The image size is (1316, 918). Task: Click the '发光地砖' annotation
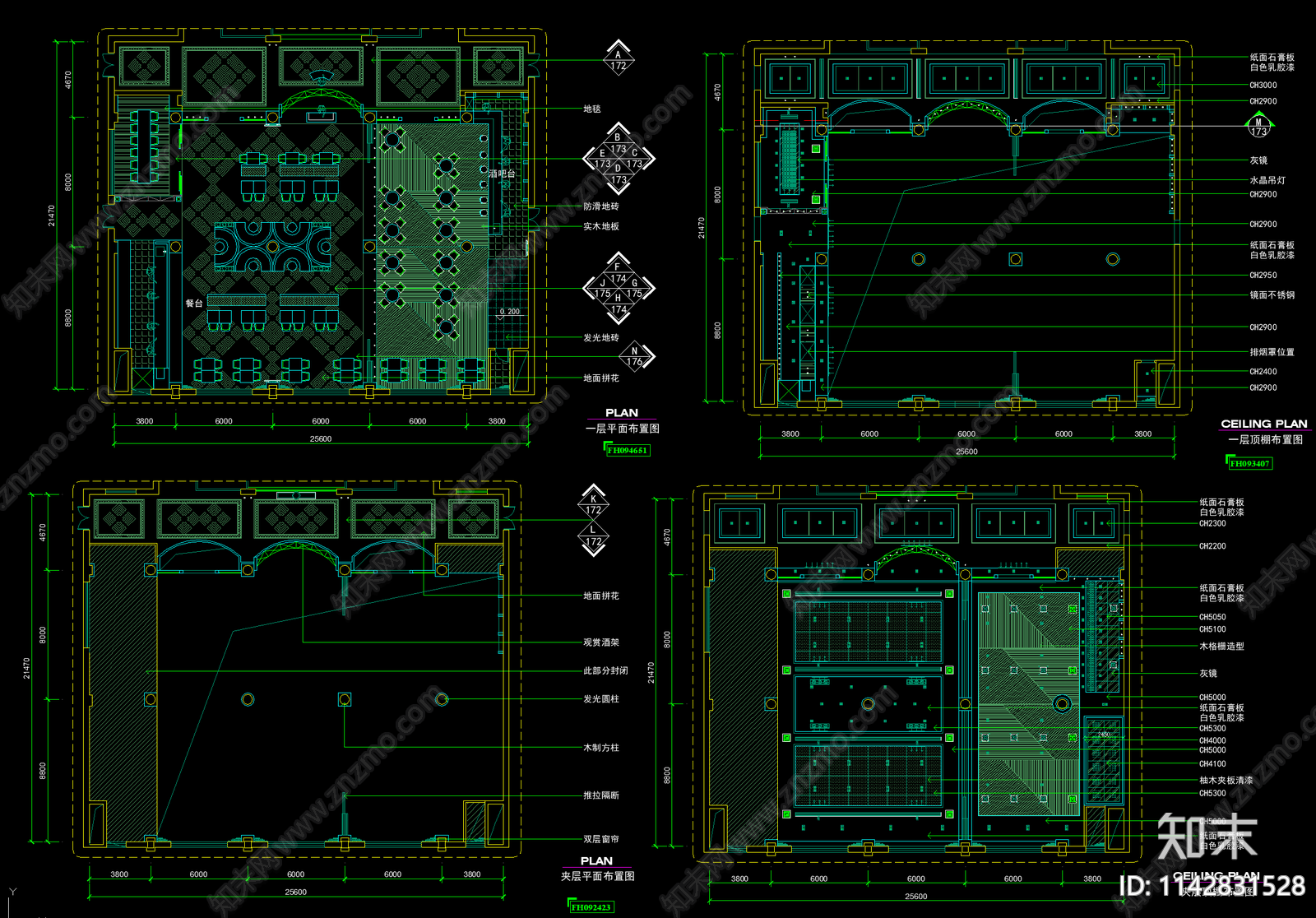pos(601,337)
